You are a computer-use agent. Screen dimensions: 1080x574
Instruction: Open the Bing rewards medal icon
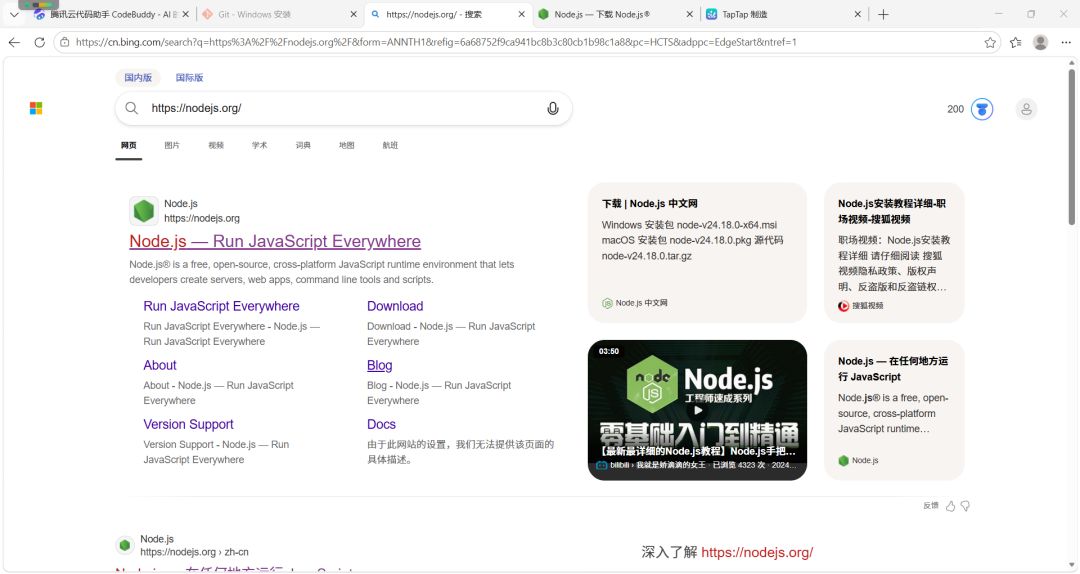[982, 109]
